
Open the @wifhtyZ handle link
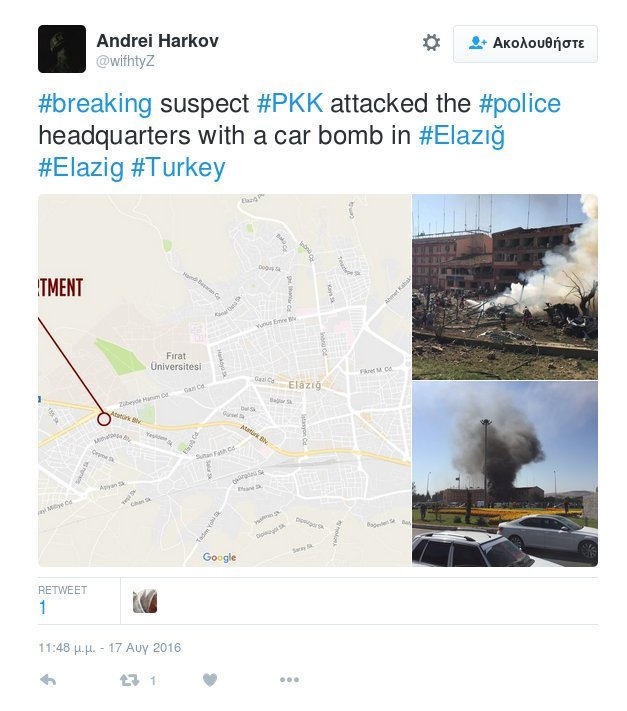(x=125, y=62)
